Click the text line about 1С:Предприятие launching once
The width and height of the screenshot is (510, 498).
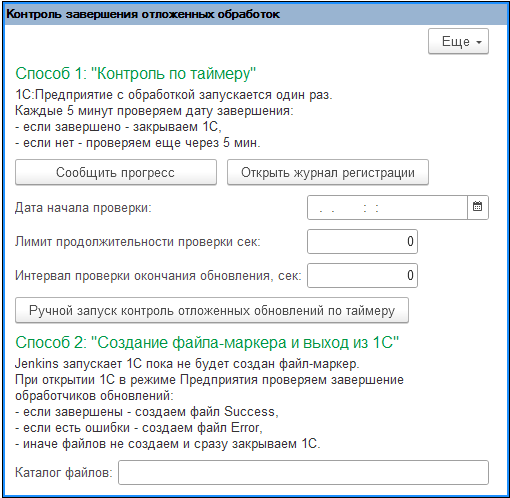tap(174, 95)
